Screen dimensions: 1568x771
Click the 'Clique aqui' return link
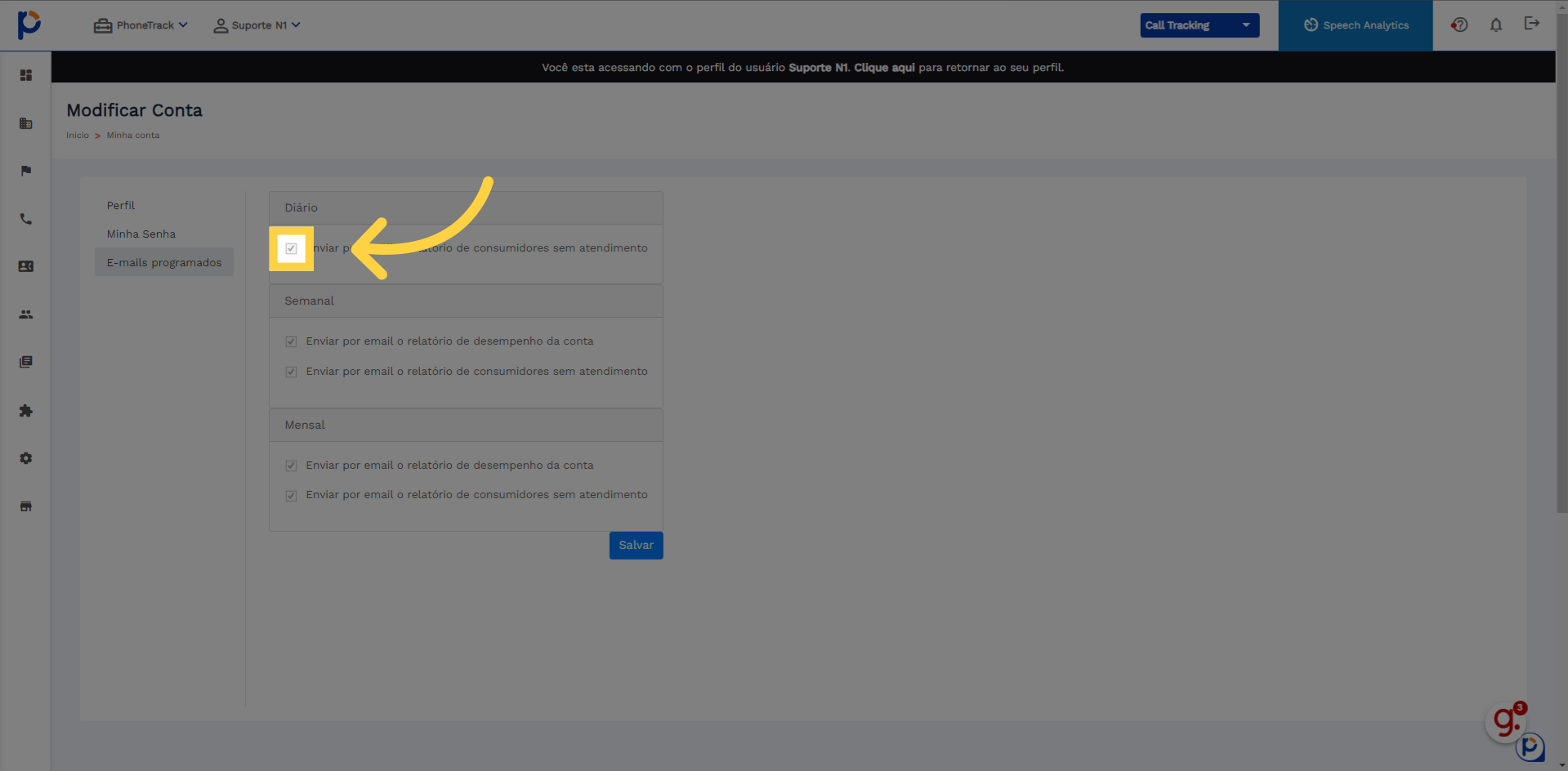[x=884, y=67]
